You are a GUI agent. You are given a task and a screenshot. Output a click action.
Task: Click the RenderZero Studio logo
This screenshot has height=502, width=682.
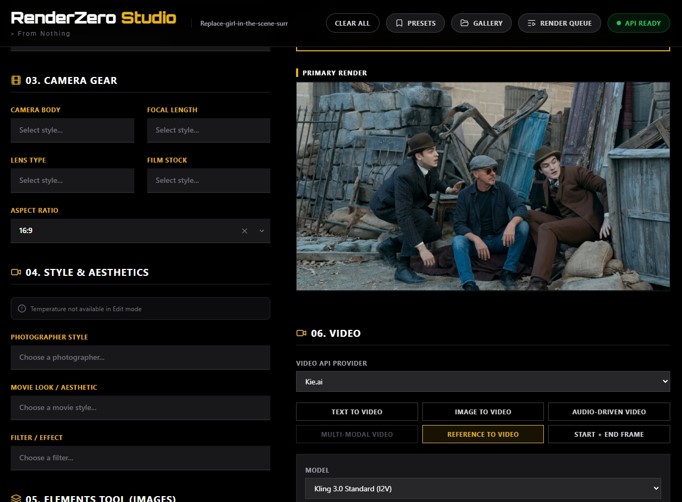94,18
